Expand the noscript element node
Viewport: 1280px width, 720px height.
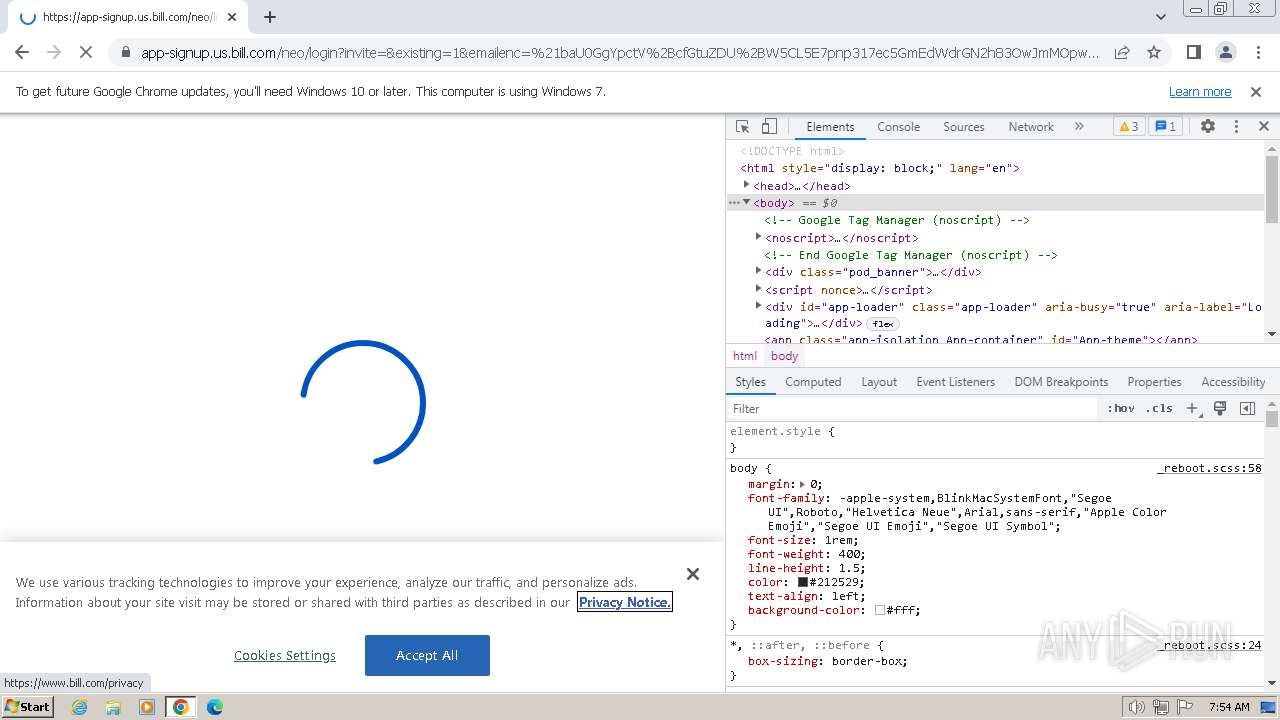tap(758, 237)
